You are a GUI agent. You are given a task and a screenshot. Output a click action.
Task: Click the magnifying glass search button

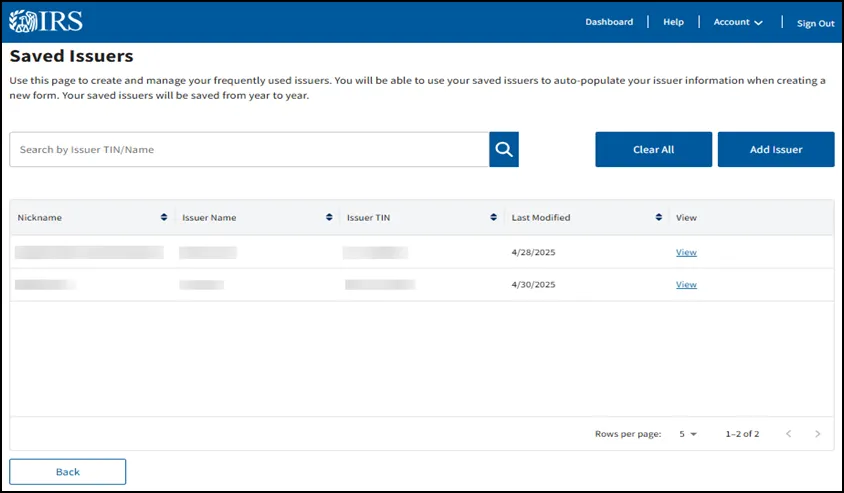504,149
